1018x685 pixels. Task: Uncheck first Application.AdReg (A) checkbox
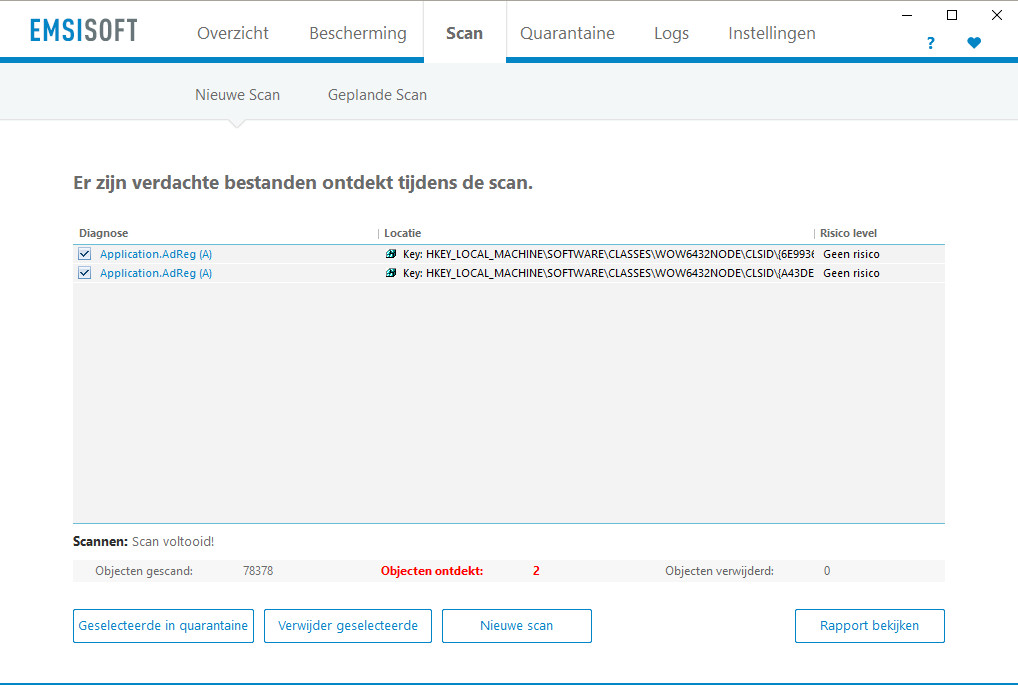point(84,254)
